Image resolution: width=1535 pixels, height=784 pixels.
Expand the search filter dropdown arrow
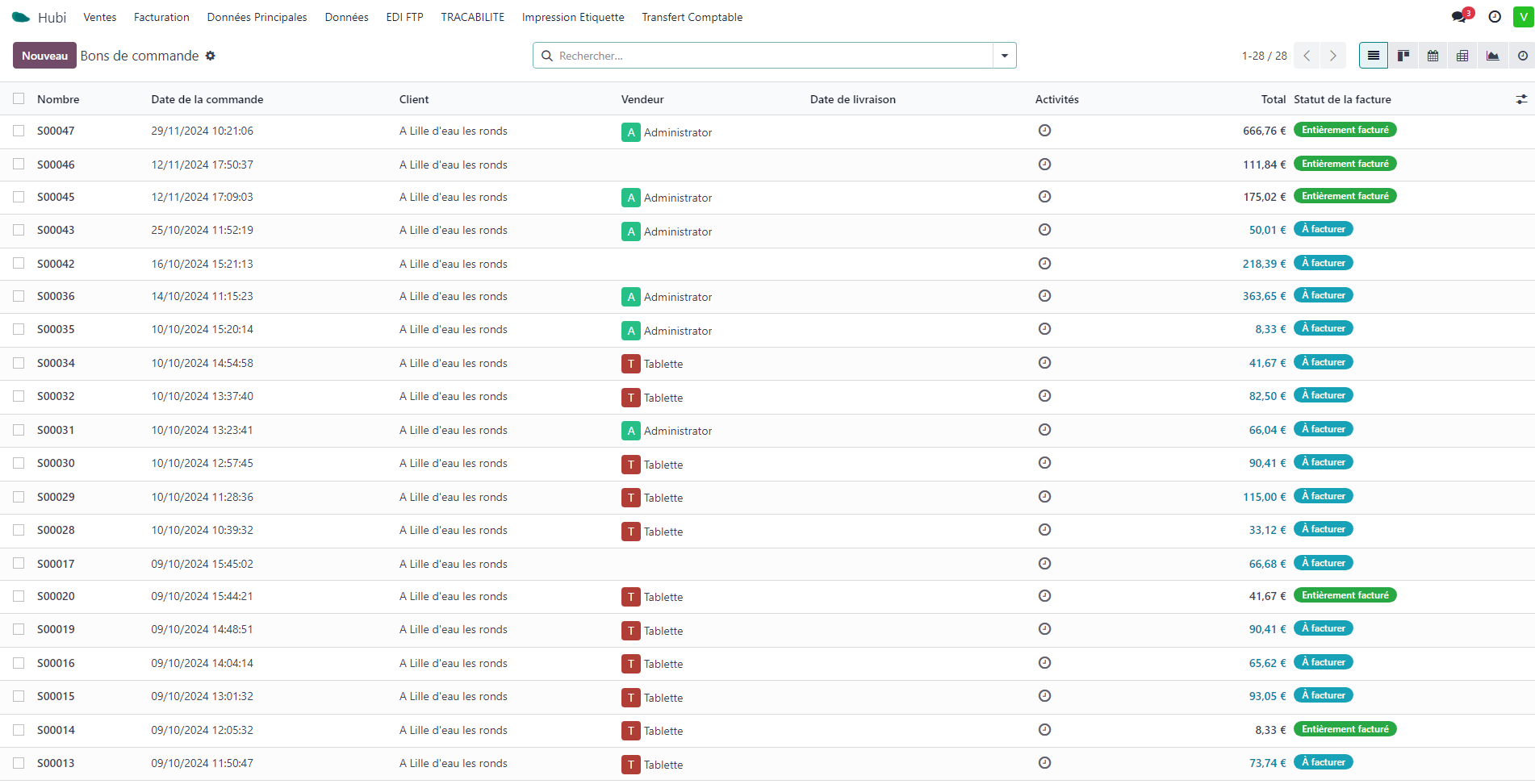tap(1005, 56)
